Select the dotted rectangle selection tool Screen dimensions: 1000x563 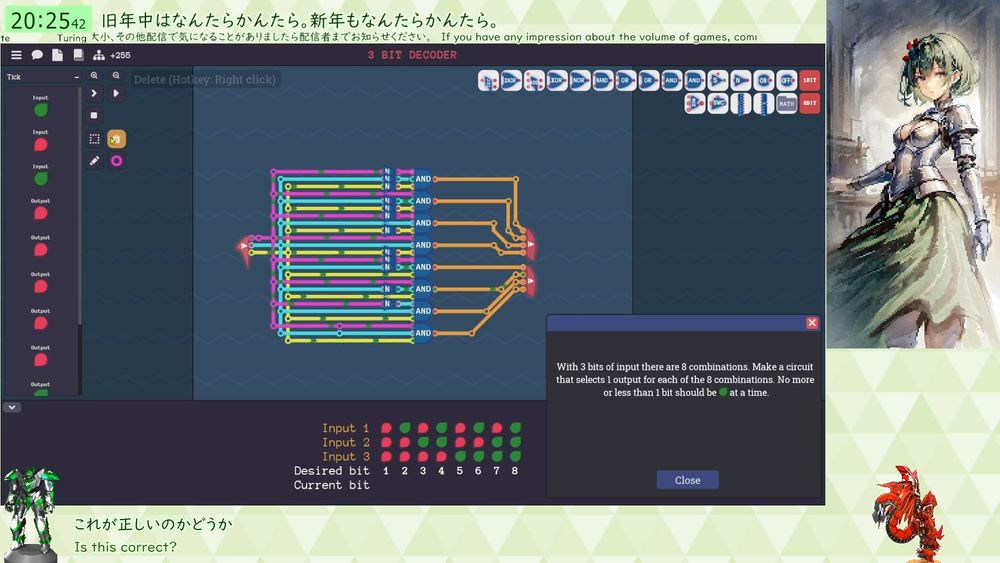click(x=94, y=138)
